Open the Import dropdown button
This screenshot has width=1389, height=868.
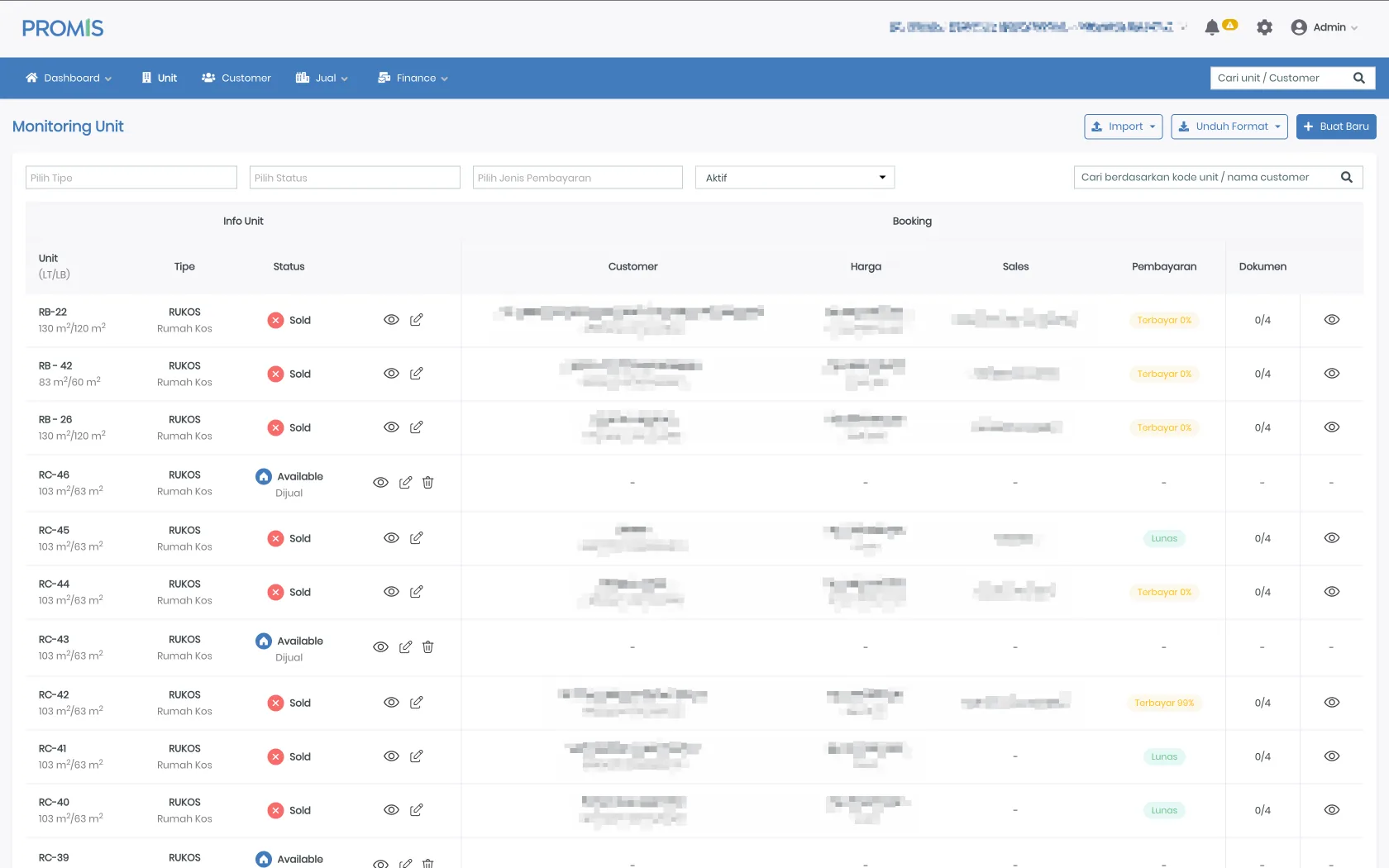click(1124, 126)
